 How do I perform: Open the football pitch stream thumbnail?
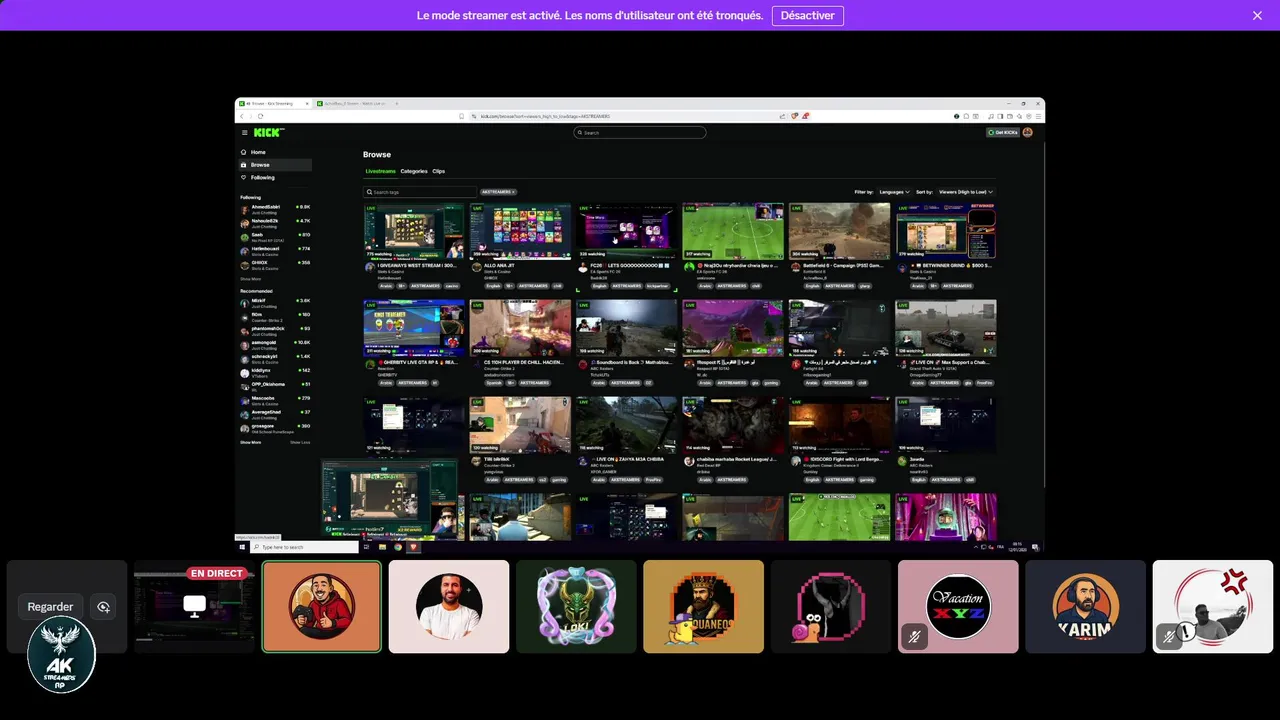tap(733, 231)
